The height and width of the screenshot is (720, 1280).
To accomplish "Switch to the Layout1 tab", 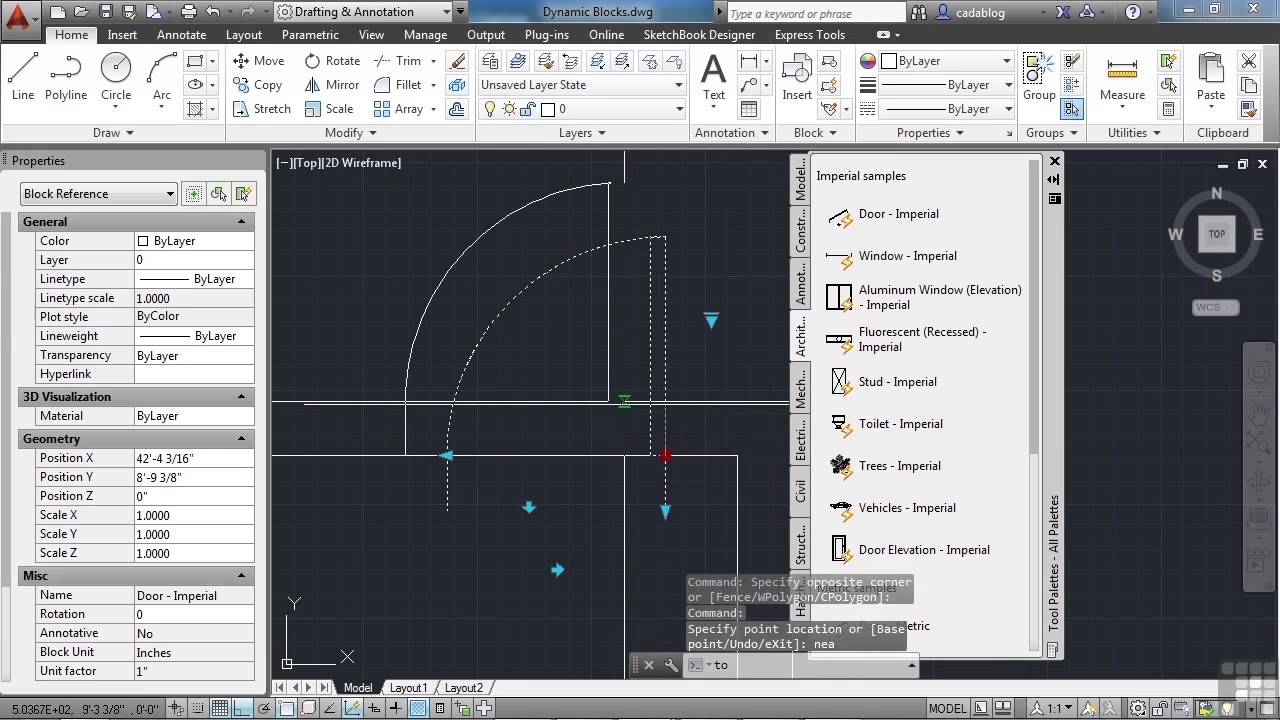I will 408,688.
